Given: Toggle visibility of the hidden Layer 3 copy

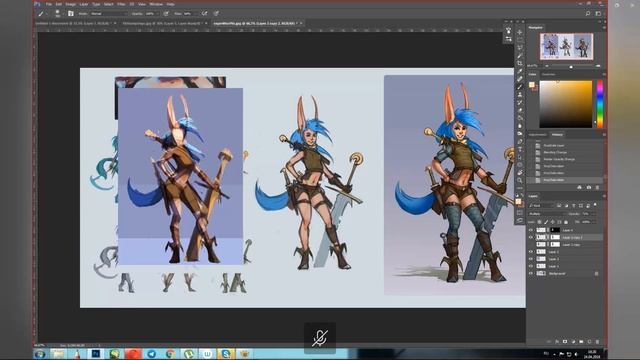Looking at the screenshot, I should 531,244.
